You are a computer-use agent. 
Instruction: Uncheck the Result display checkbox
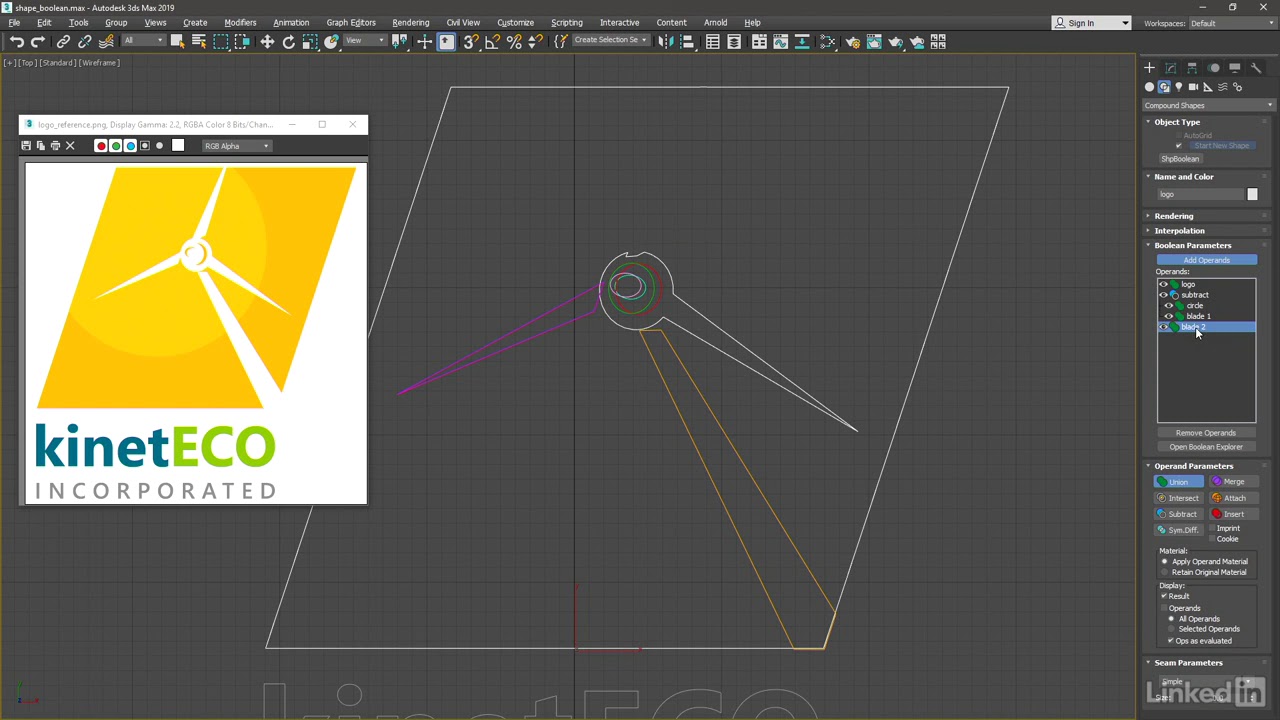point(1164,596)
